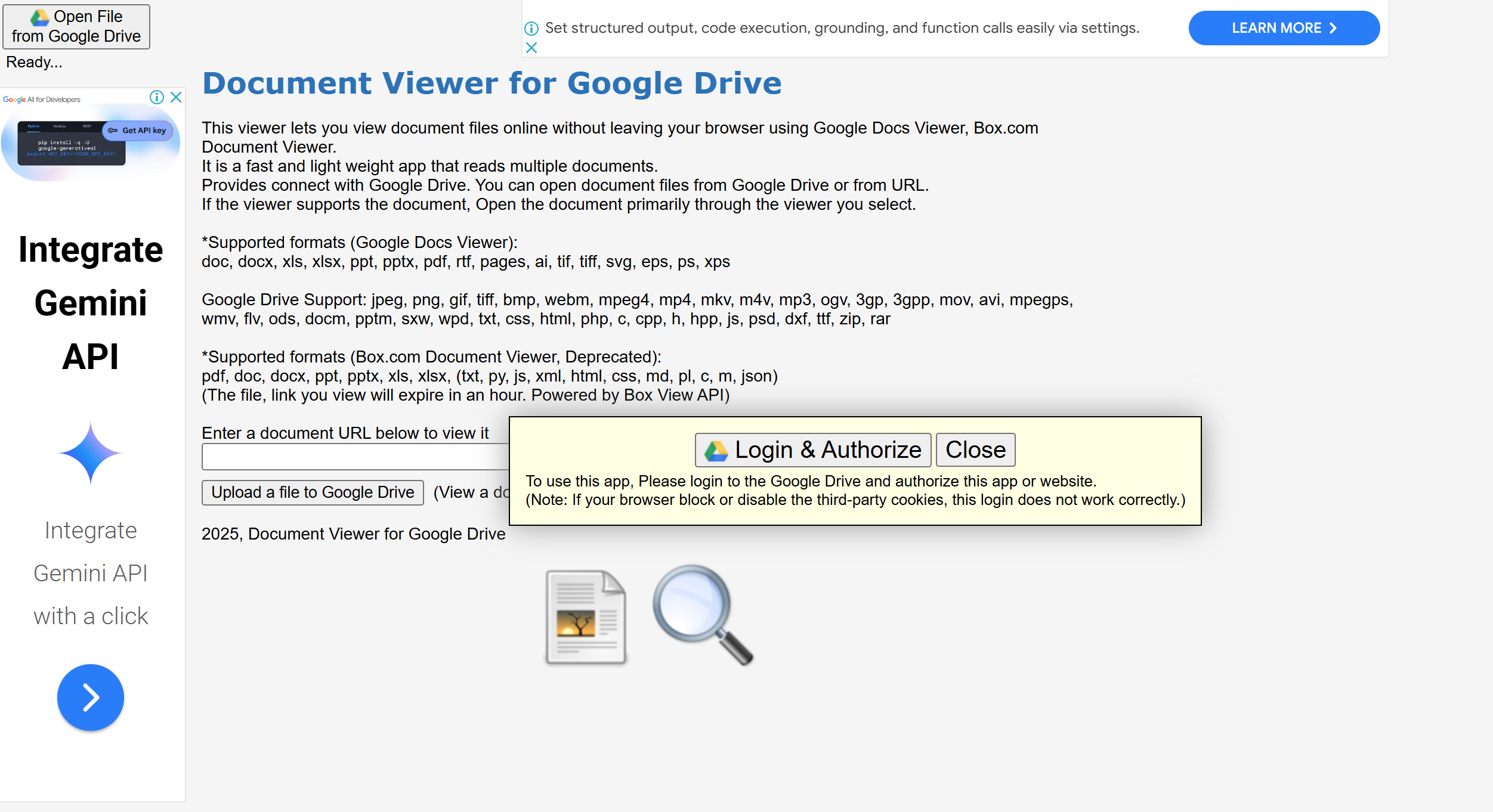
Task: Click the Get API key ad button
Action: pyautogui.click(x=138, y=131)
